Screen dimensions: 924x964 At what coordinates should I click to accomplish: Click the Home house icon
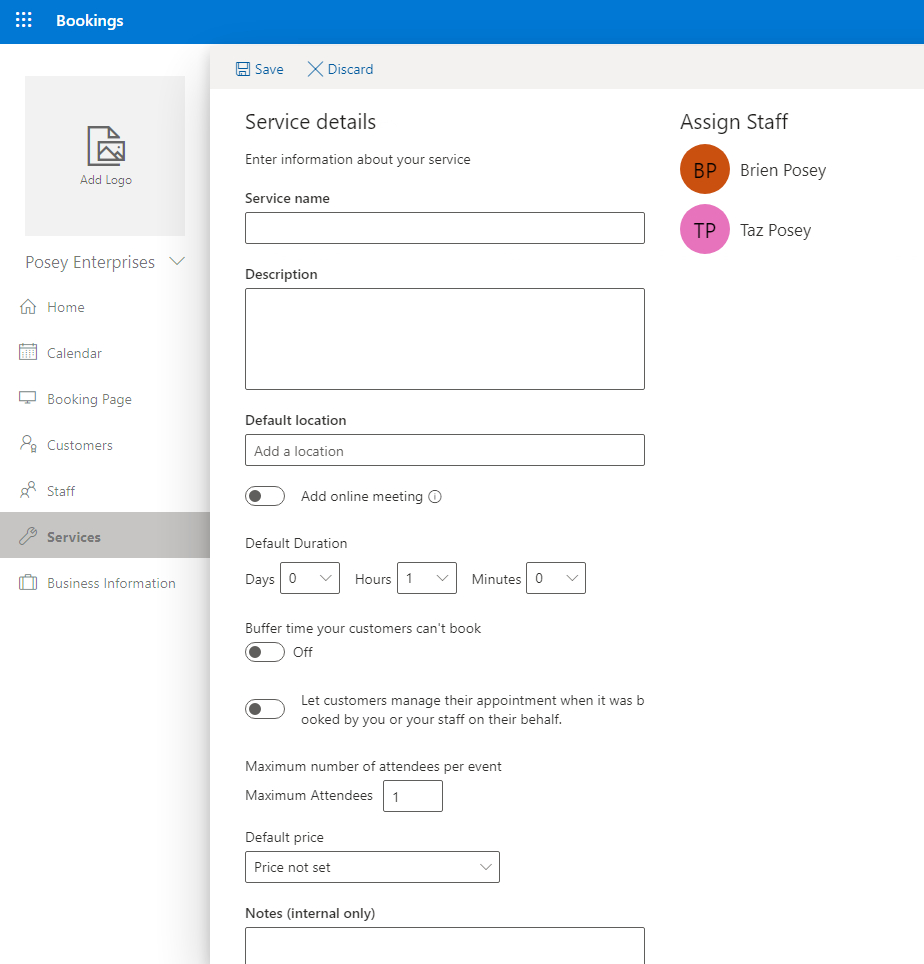[x=28, y=306]
